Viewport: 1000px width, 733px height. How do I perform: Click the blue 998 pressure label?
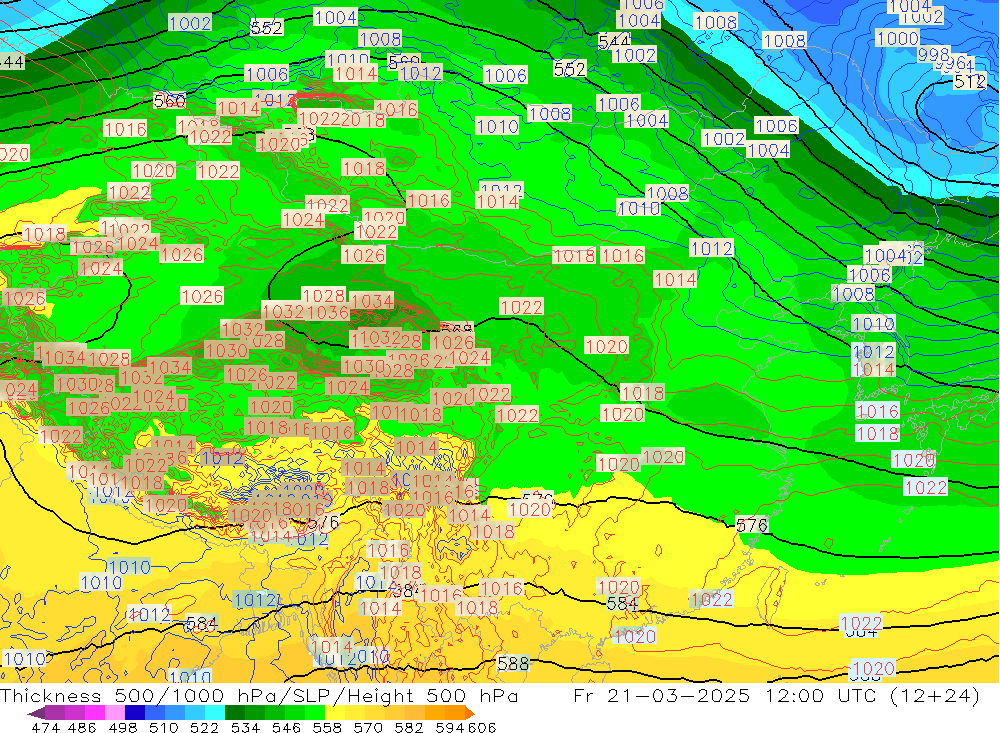(x=934, y=55)
